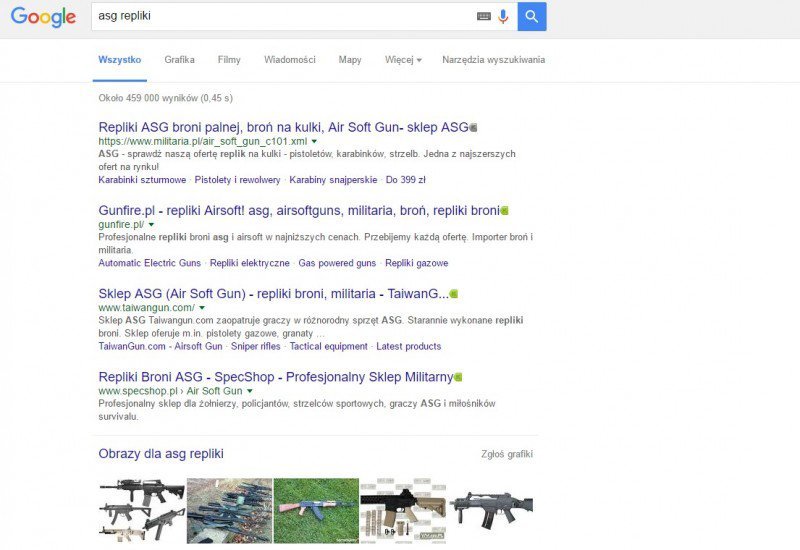The height and width of the screenshot is (550, 800).
Task: Open dropdown arrow next to www.taiwangun.com/ URL
Action: 202,308
